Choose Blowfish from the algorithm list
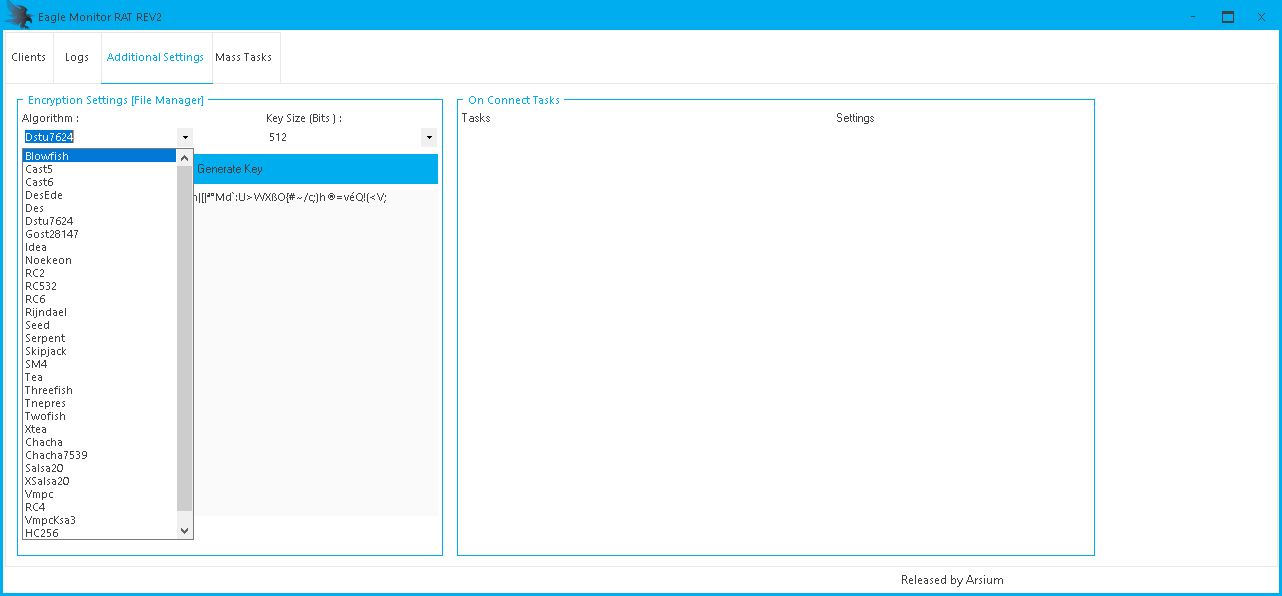This screenshot has width=1282, height=596. 47,156
